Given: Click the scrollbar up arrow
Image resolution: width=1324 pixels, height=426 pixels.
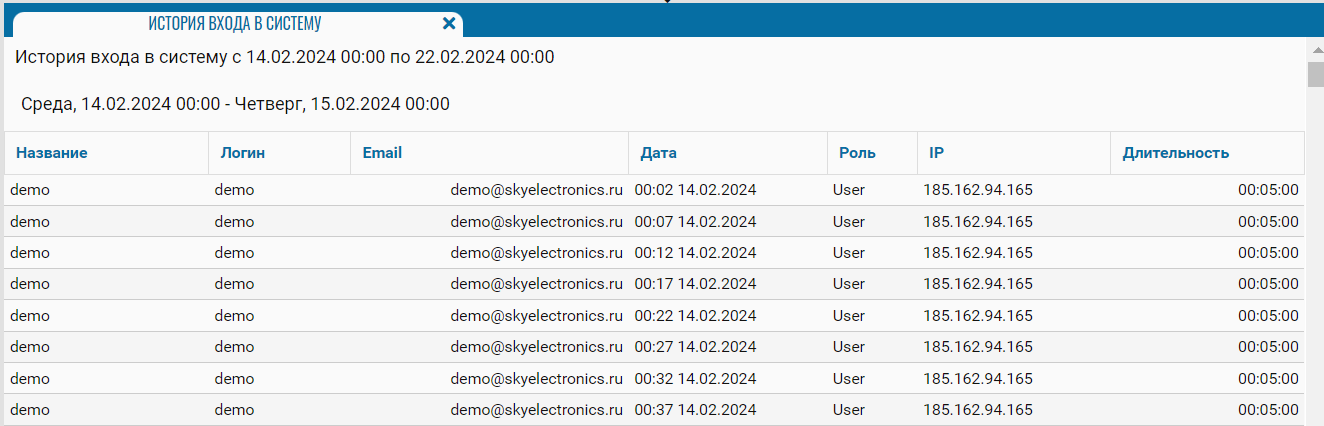Looking at the screenshot, I should coord(1315,48).
